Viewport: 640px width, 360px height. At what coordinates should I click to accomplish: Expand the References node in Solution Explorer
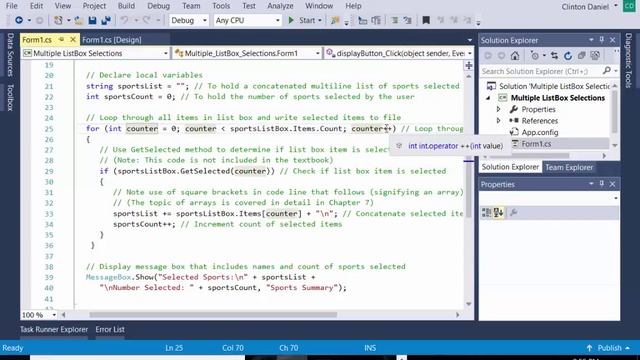pos(498,121)
